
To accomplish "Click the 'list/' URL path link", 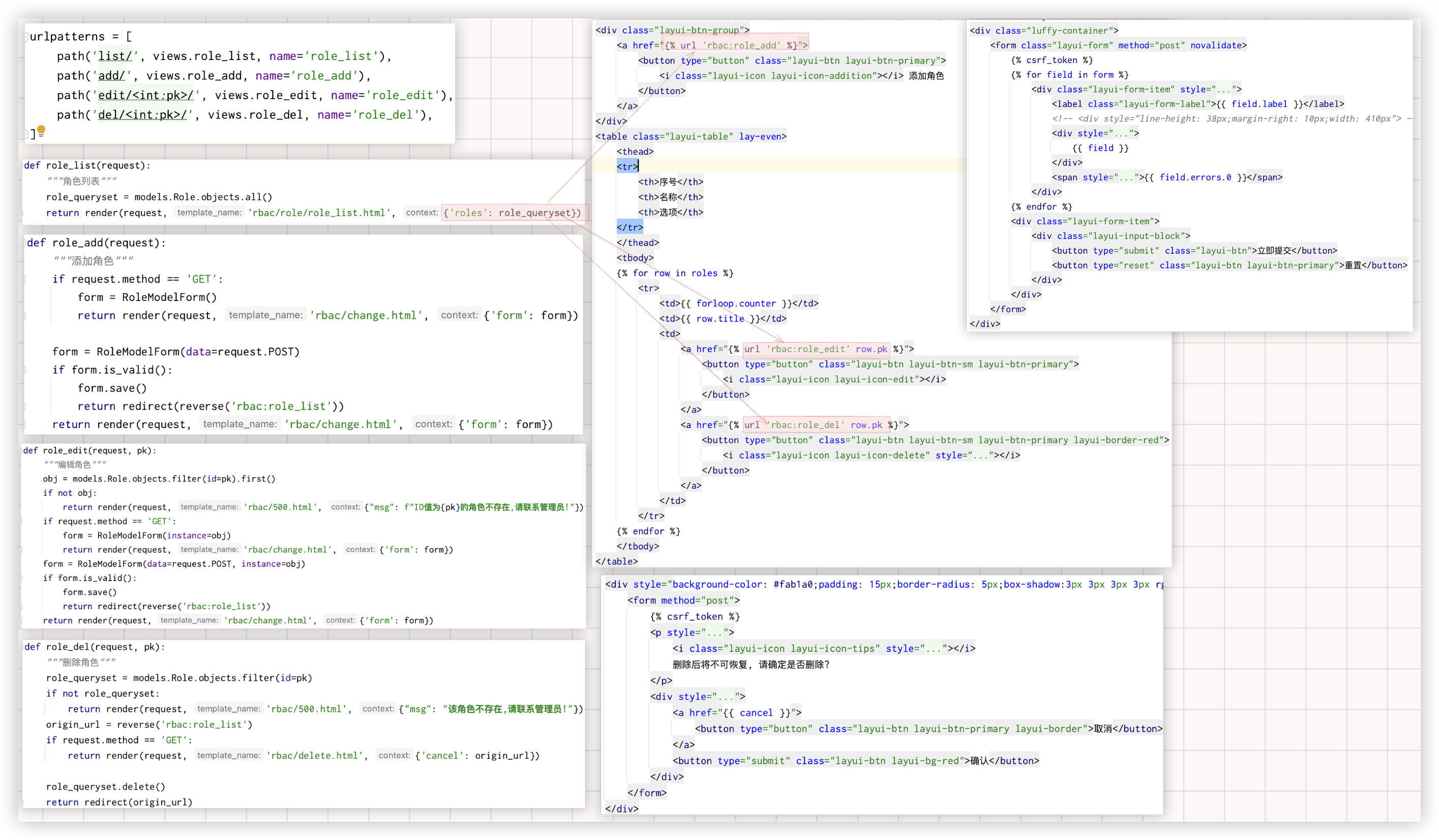I will (x=115, y=56).
